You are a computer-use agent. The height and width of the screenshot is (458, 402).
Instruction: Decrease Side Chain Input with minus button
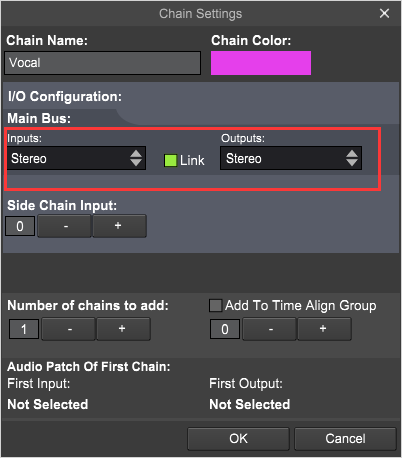[64, 226]
